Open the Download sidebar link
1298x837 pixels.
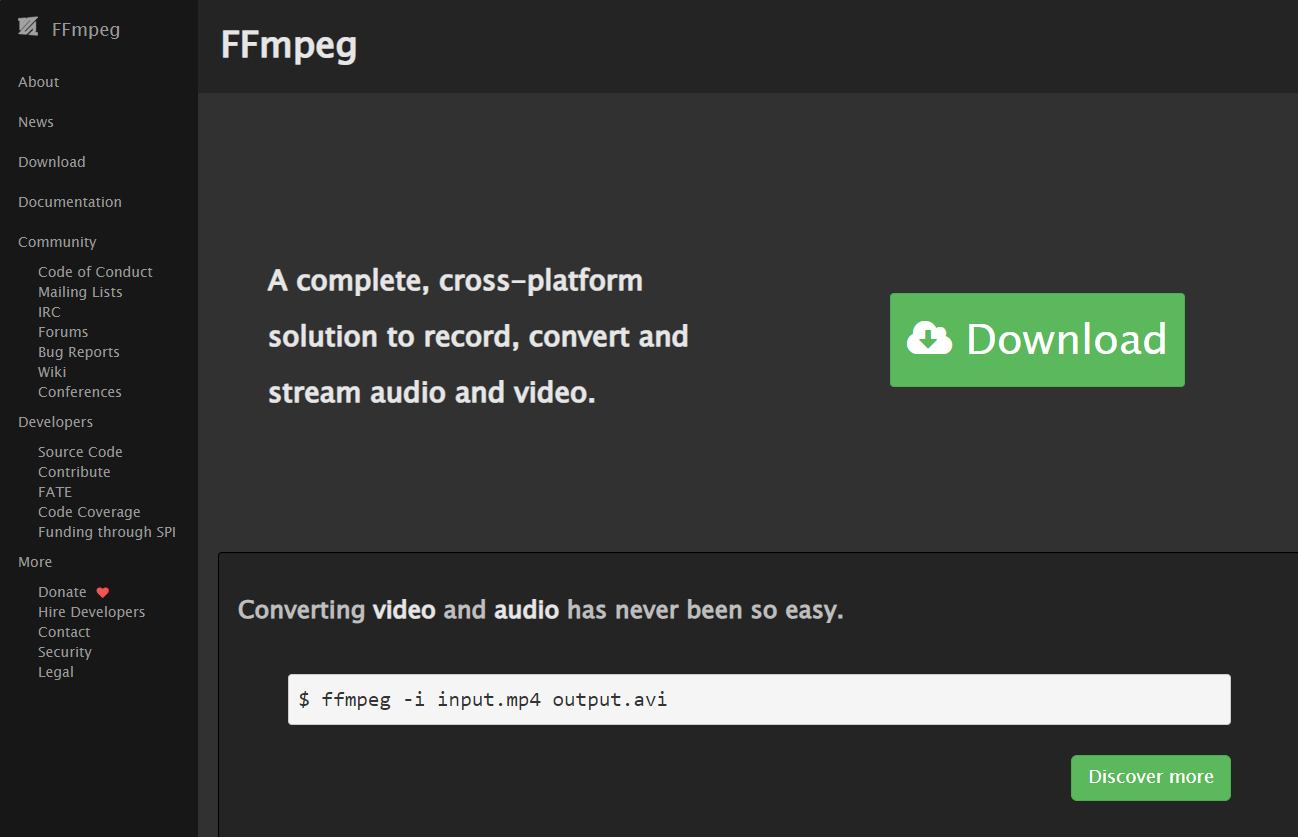point(52,162)
